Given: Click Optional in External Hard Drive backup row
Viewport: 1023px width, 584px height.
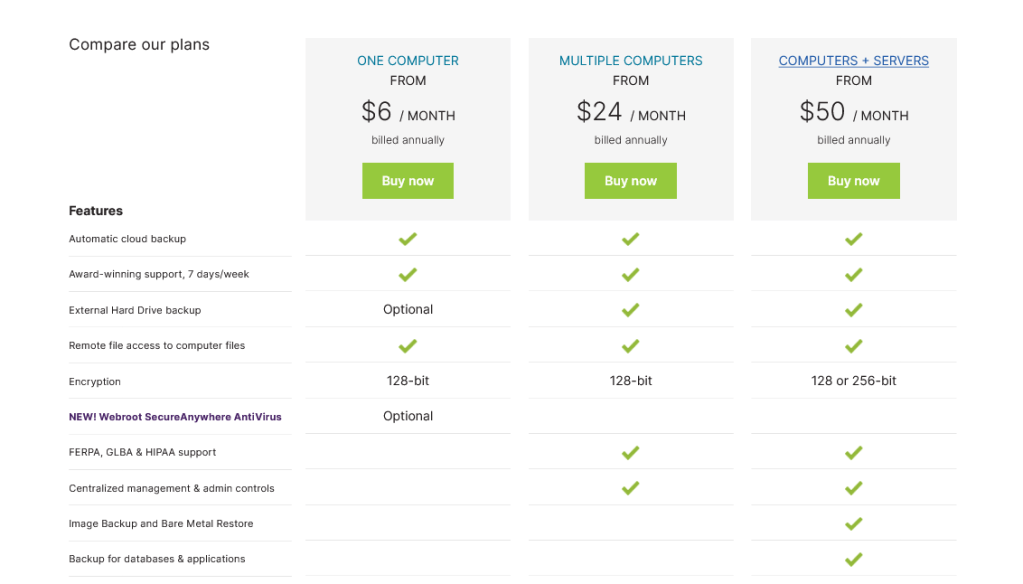Looking at the screenshot, I should 408,309.
